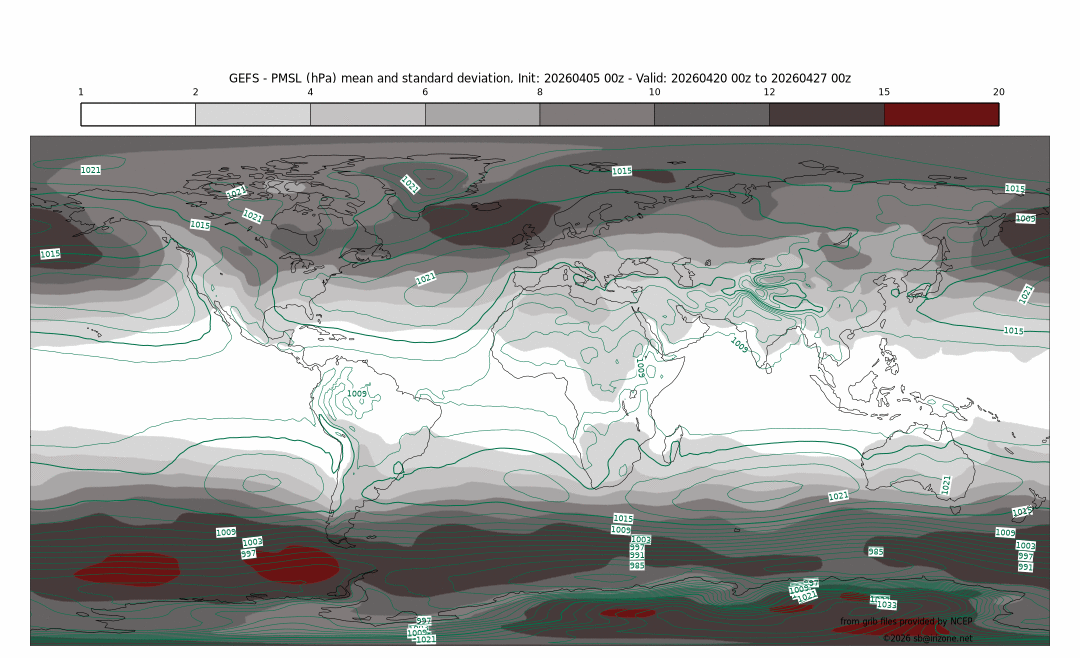Select the 1007 contour label over East Africa
The height and width of the screenshot is (658, 1080).
point(642,367)
